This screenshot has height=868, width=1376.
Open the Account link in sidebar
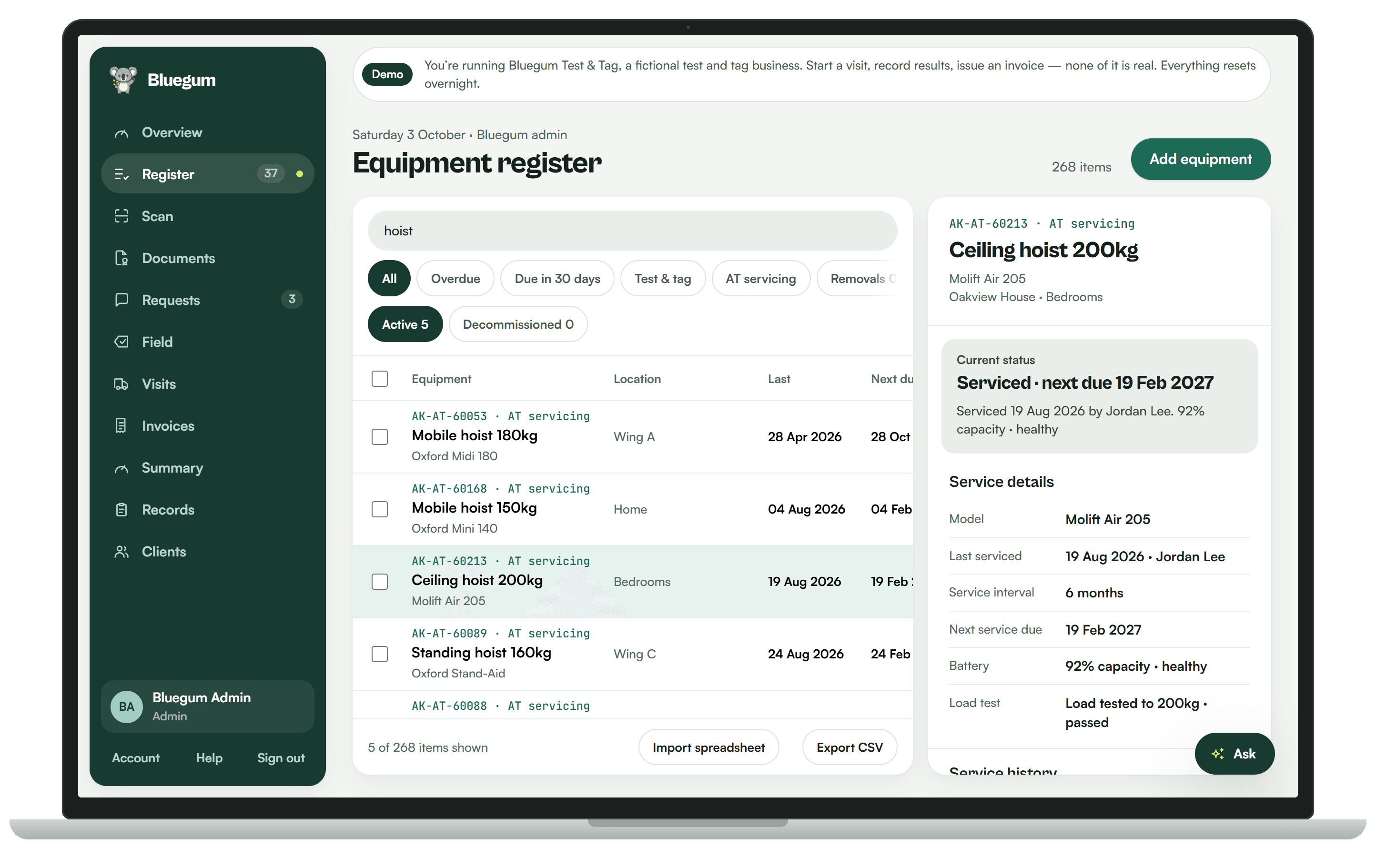click(x=136, y=758)
